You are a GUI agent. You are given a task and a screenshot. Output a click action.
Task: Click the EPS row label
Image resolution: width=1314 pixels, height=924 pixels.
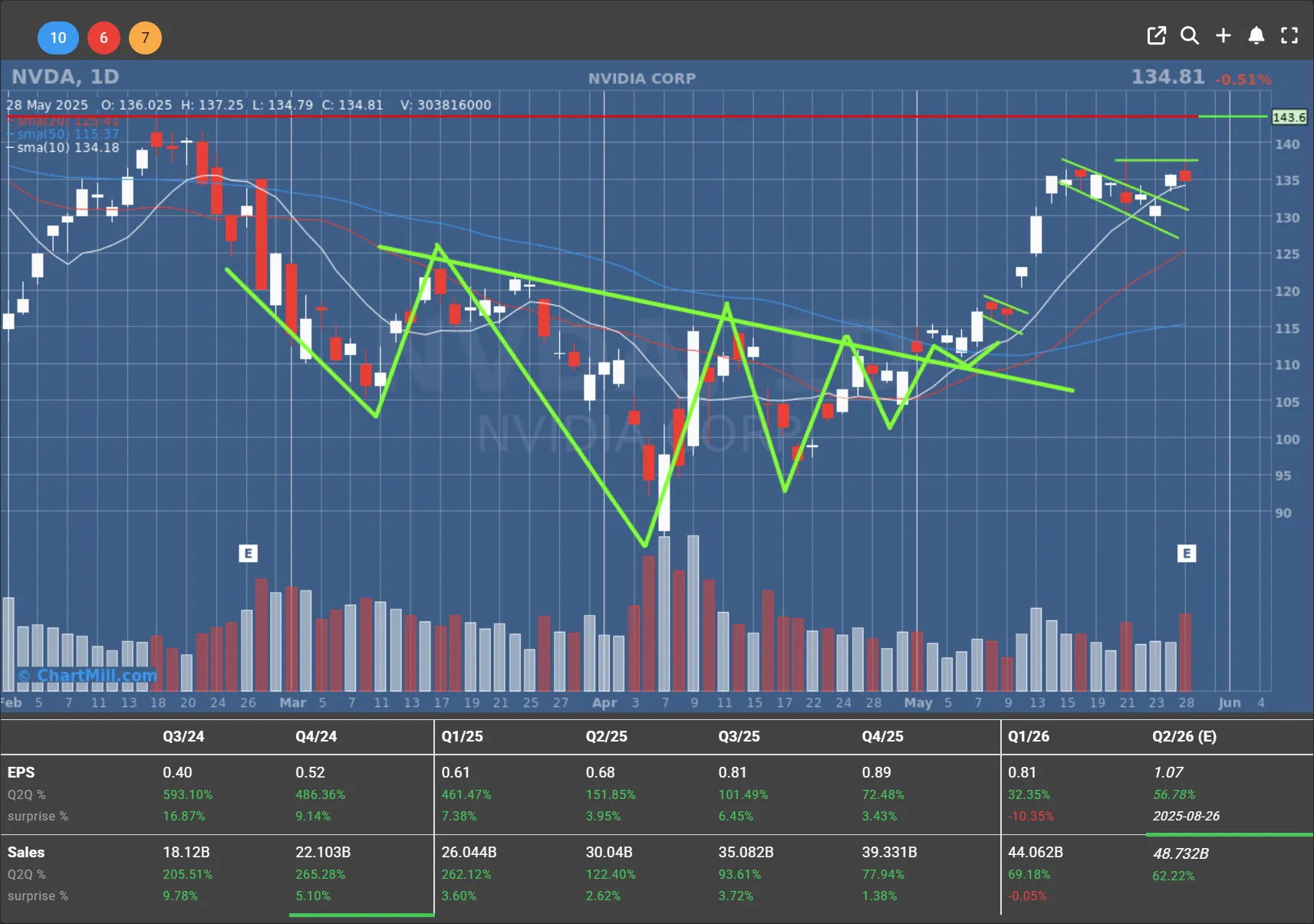[21, 772]
